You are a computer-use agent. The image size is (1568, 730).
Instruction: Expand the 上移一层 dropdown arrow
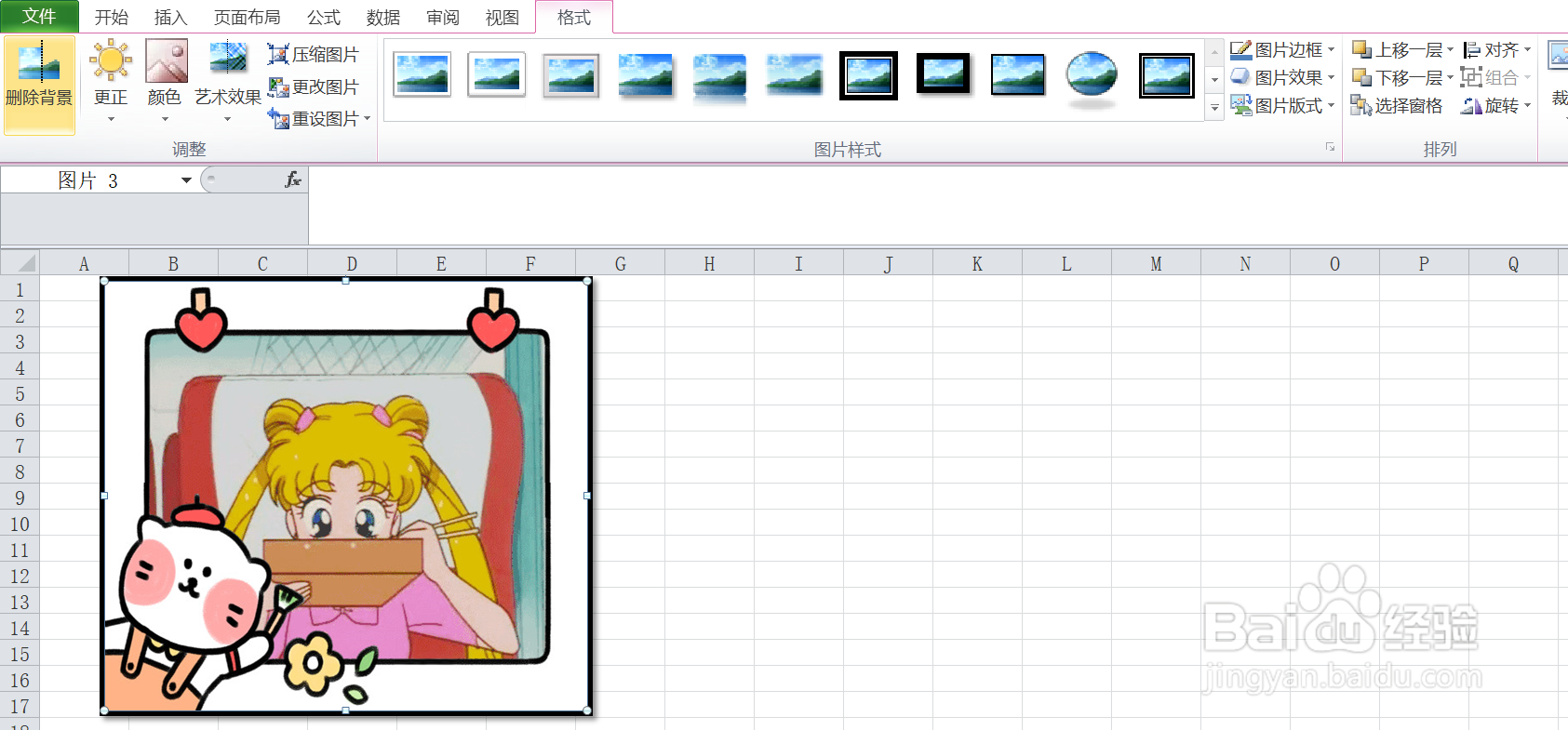(x=1450, y=50)
